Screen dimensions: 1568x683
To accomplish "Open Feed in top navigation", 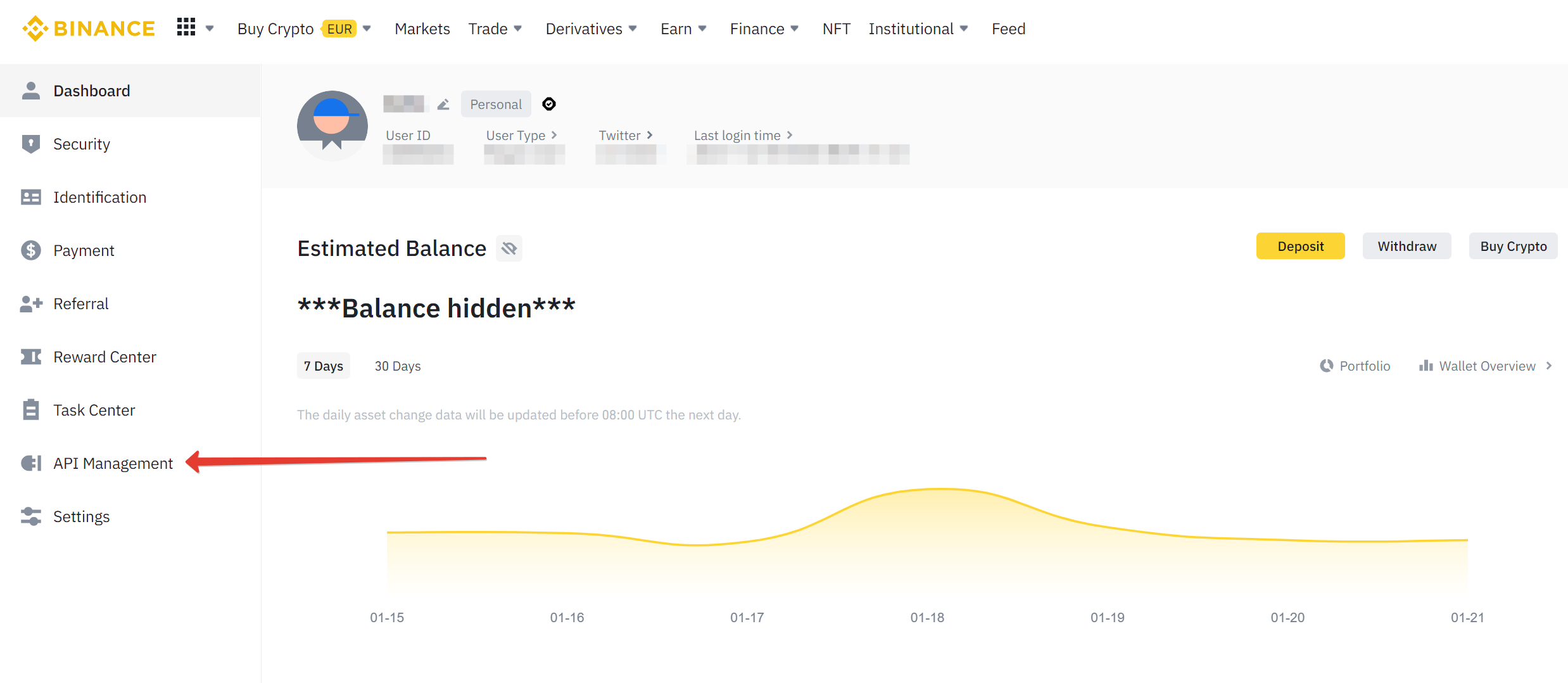I will point(1008,29).
